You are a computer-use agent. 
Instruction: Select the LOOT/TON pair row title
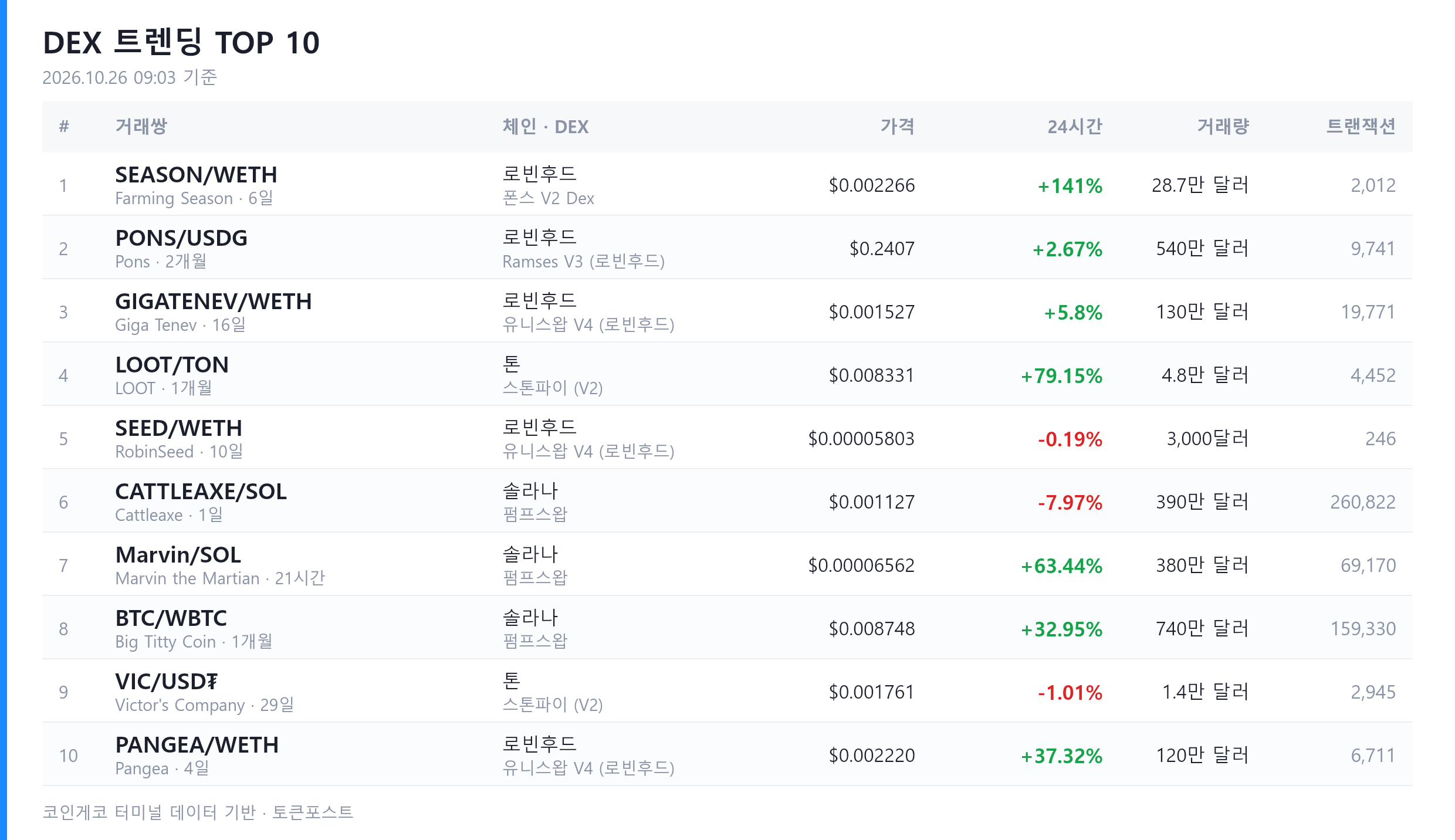(172, 365)
